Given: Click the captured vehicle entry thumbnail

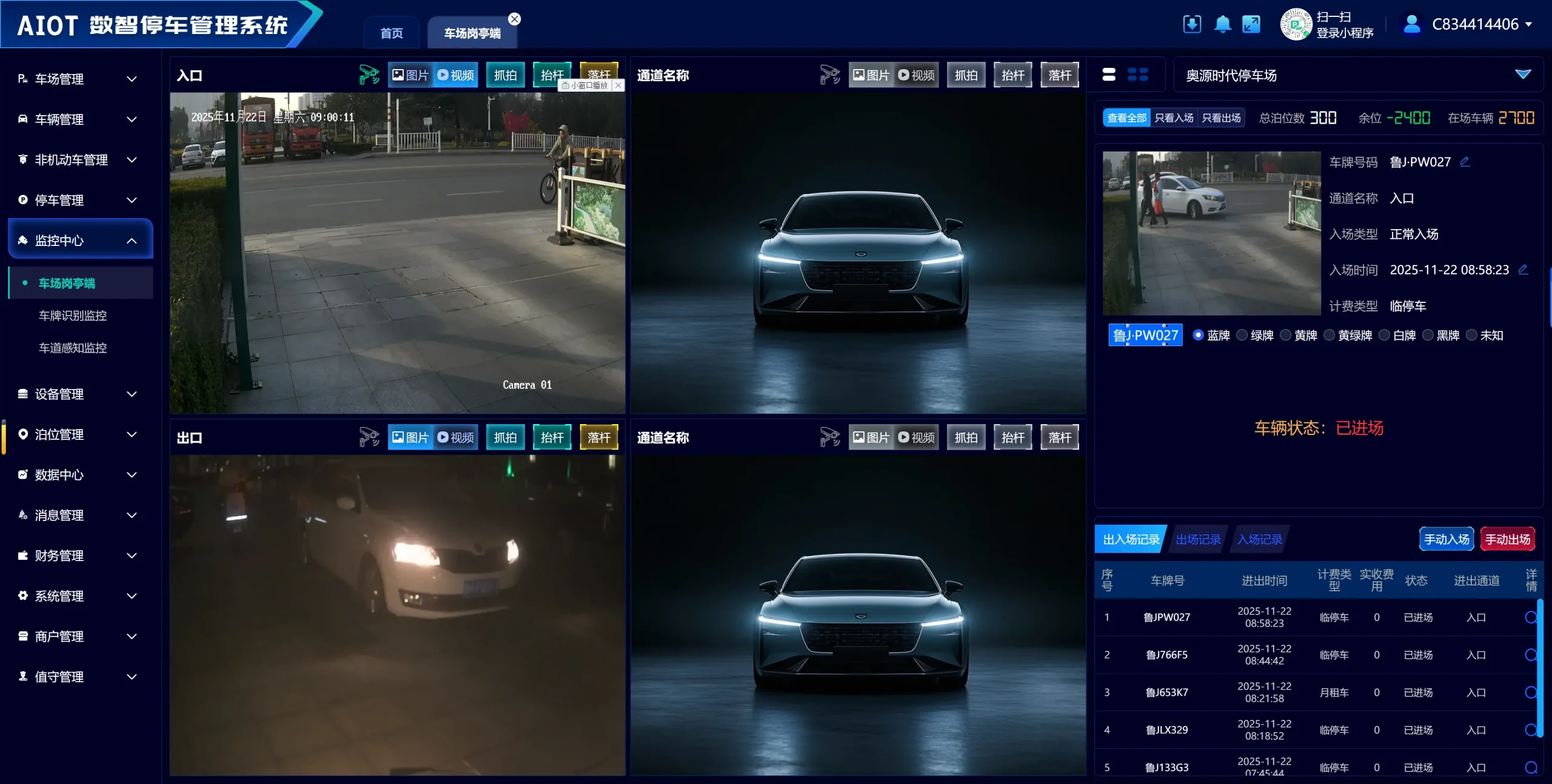Looking at the screenshot, I should pyautogui.click(x=1211, y=233).
